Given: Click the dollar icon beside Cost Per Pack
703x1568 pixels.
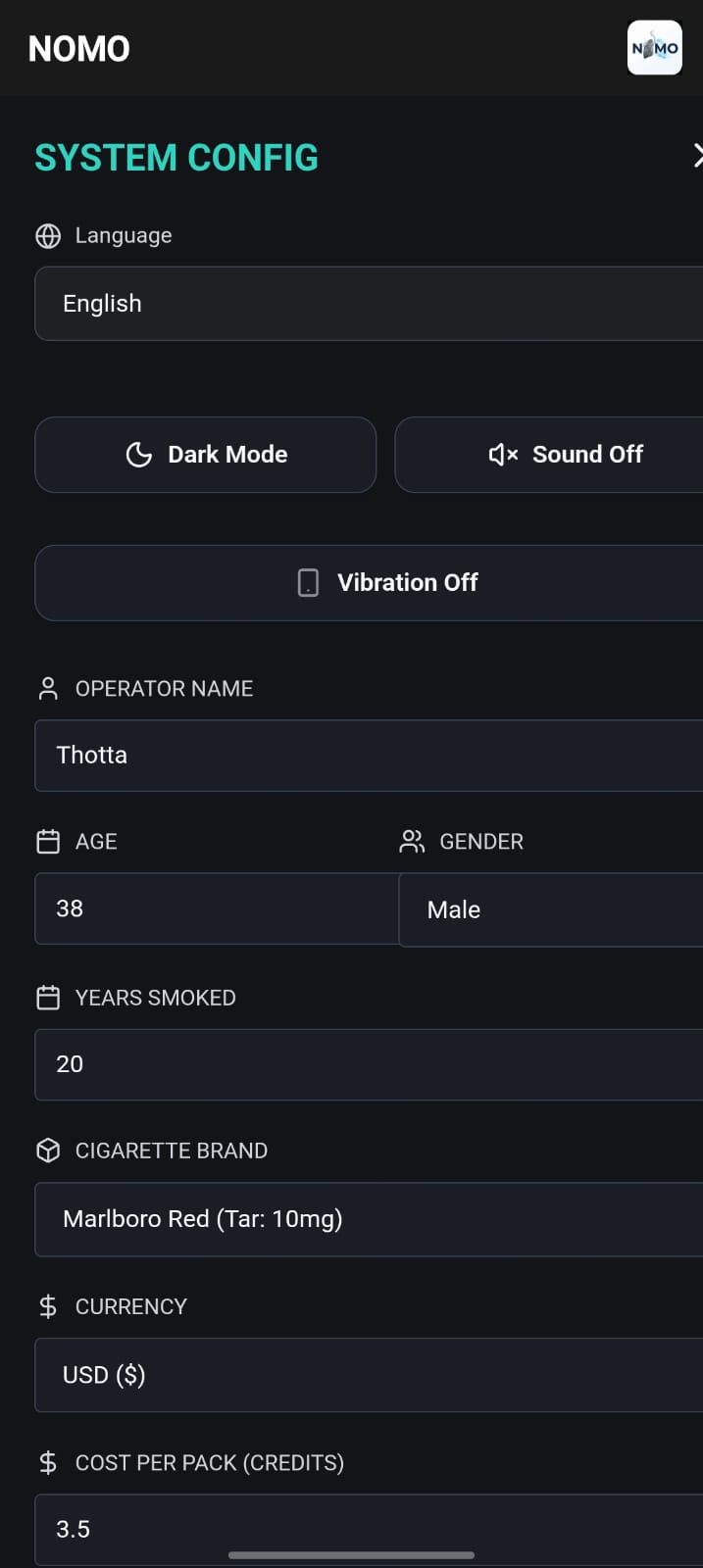Looking at the screenshot, I should (48, 1463).
